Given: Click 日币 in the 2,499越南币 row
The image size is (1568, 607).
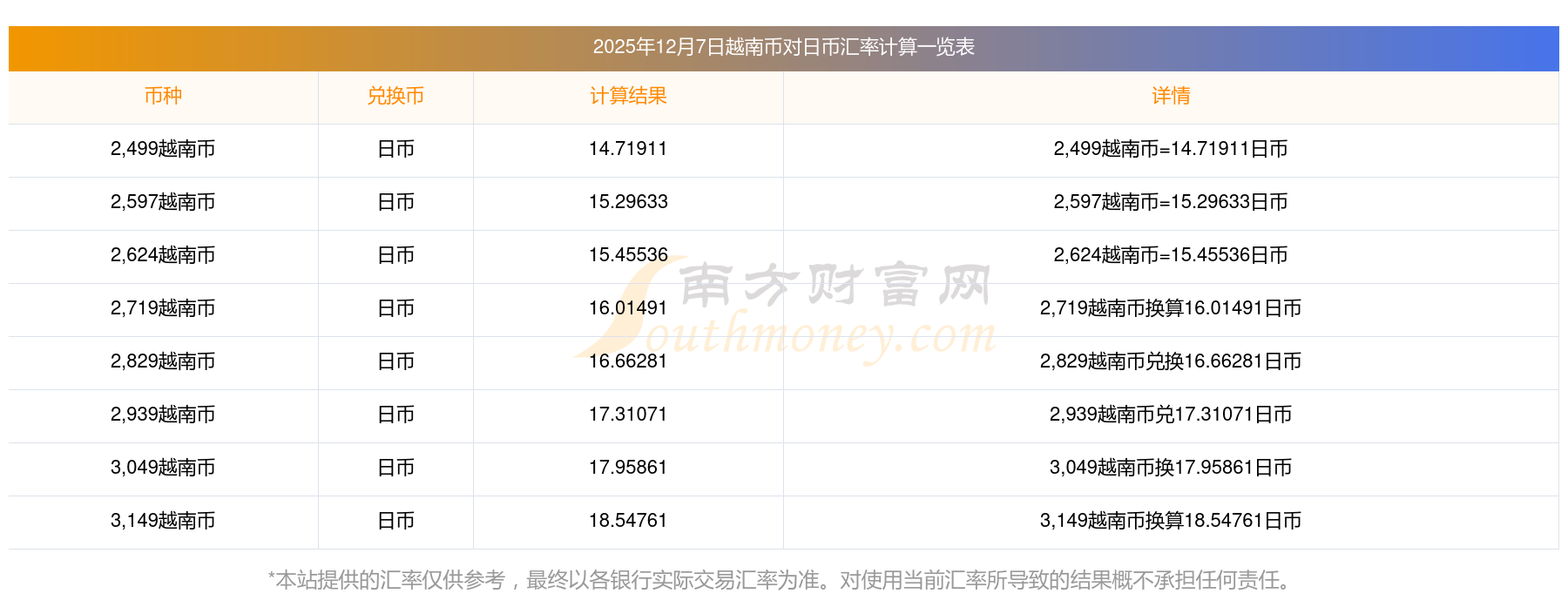Looking at the screenshot, I should pyautogui.click(x=395, y=149).
